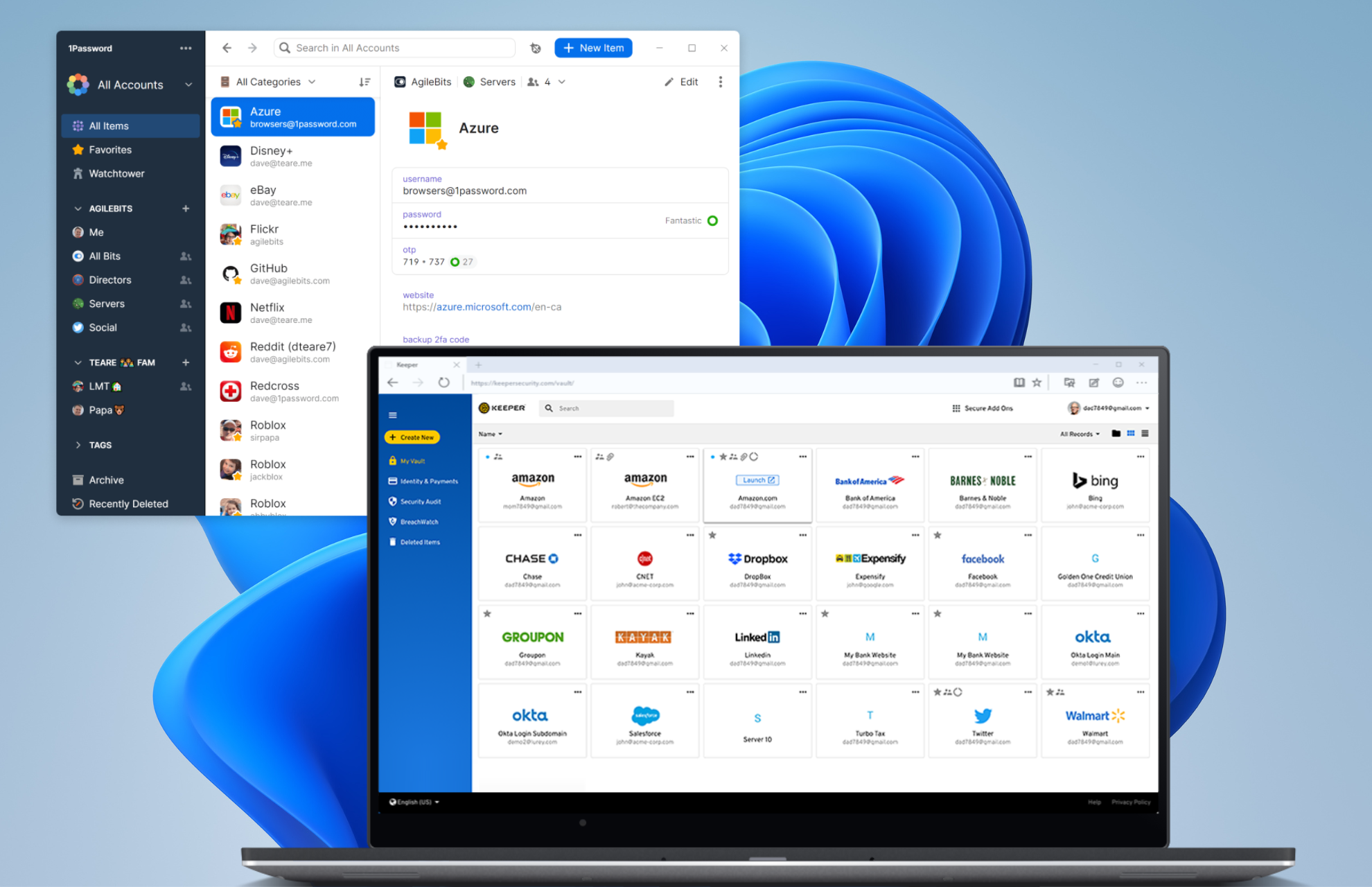
Task: Click the Keeper vault search field
Action: [x=606, y=408]
